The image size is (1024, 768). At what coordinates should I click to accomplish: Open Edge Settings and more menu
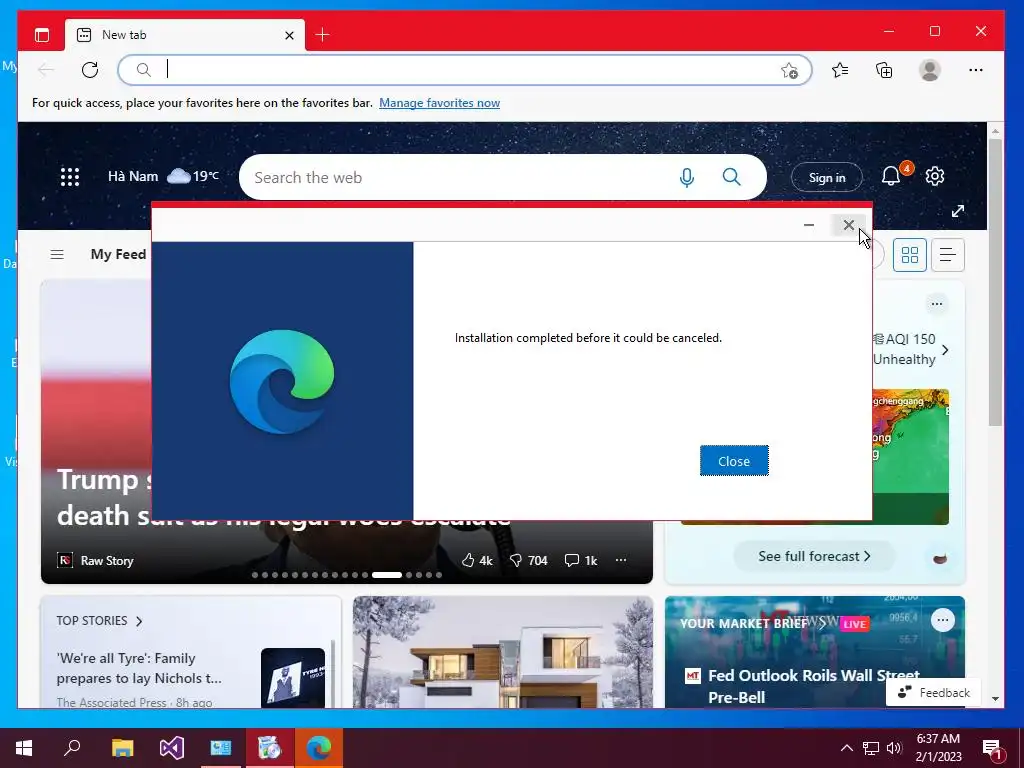(976, 70)
